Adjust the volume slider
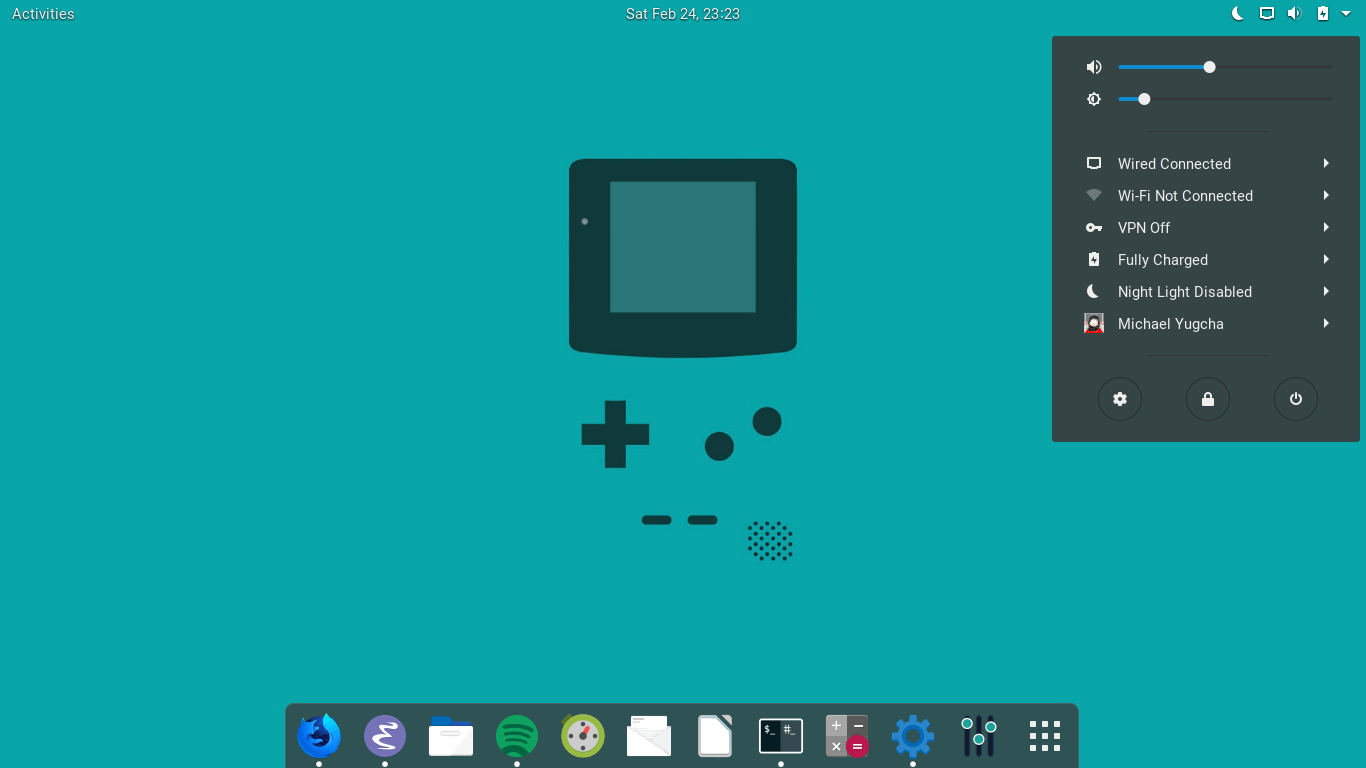This screenshot has height=768, width=1366. click(1225, 67)
